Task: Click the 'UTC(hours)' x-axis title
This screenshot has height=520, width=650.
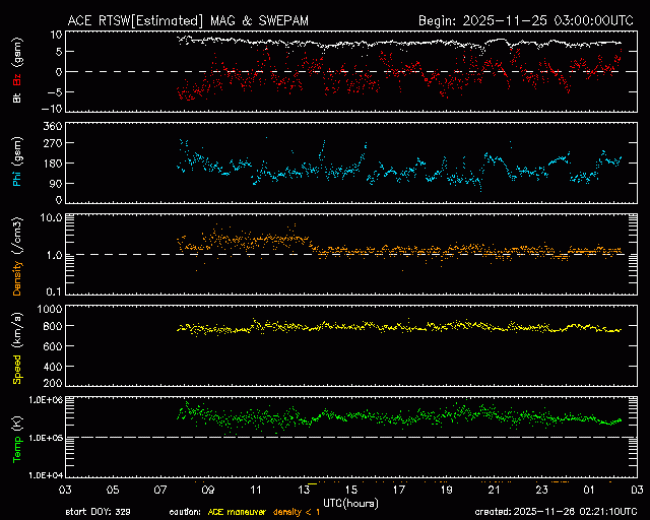Action: 351,503
